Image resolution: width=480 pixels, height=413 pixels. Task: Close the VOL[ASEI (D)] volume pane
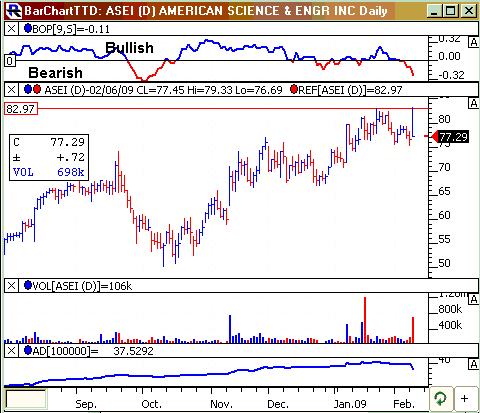coord(11,286)
